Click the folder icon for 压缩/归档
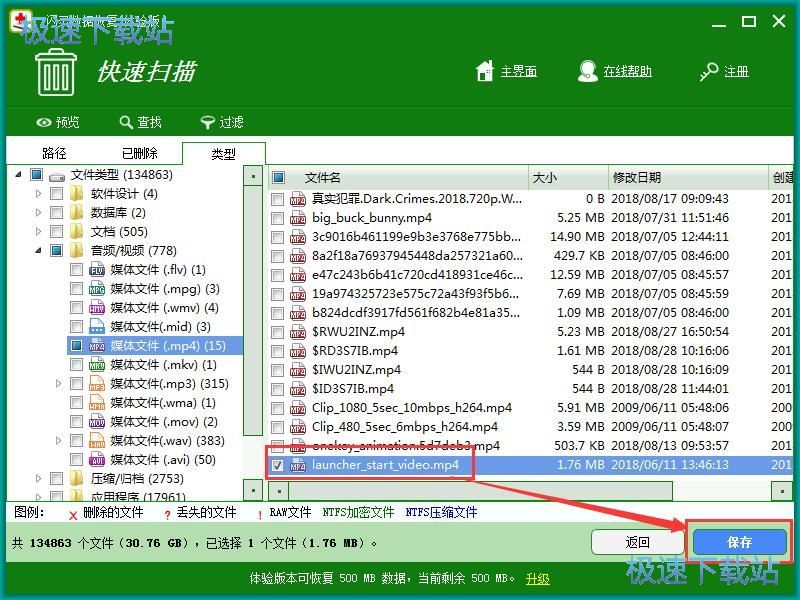The width and height of the screenshot is (800, 600). tap(77, 479)
